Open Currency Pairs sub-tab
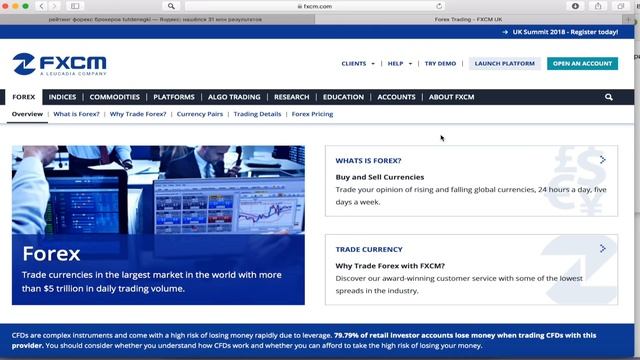 click(200, 114)
